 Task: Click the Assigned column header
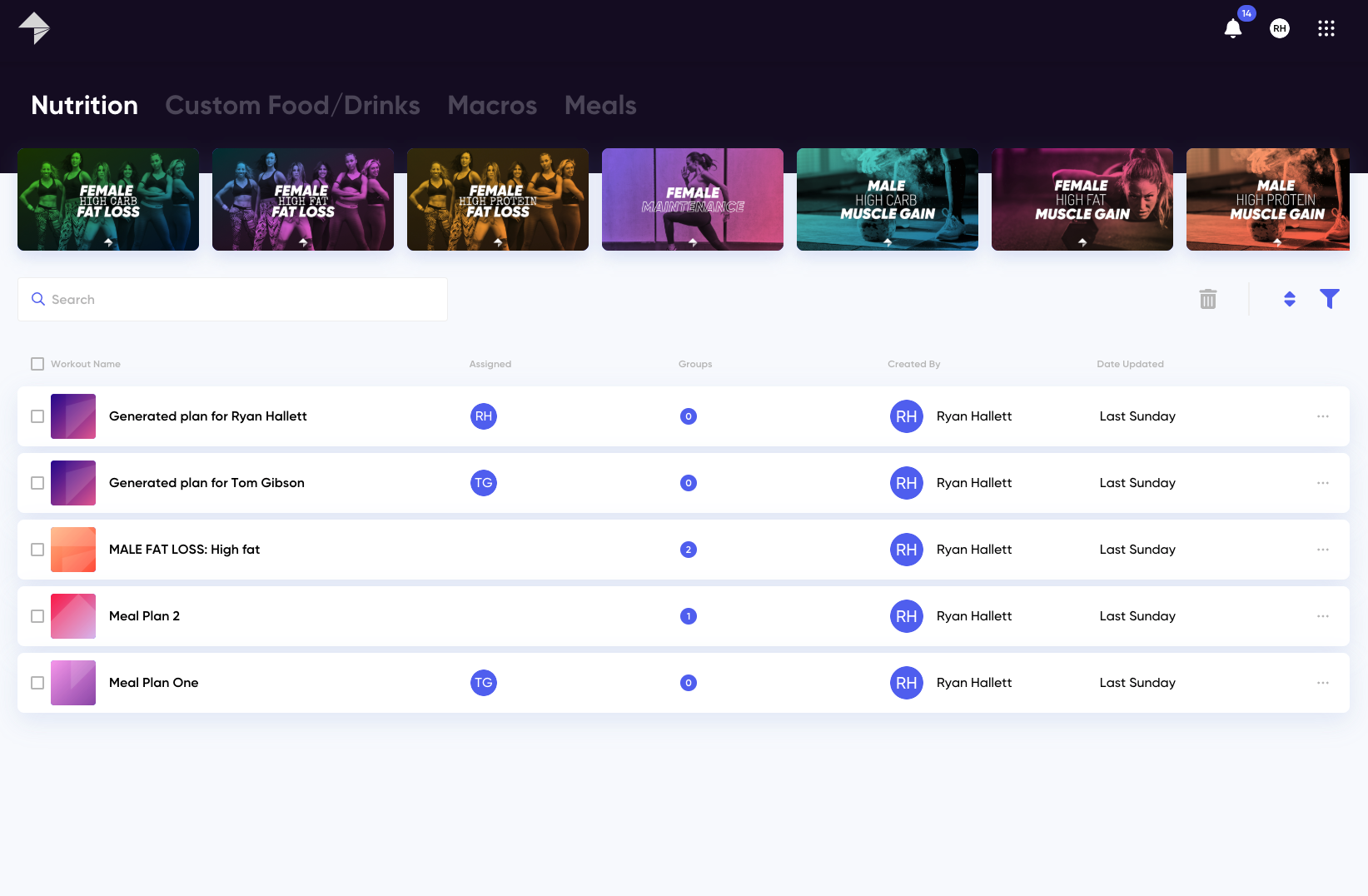pos(490,364)
